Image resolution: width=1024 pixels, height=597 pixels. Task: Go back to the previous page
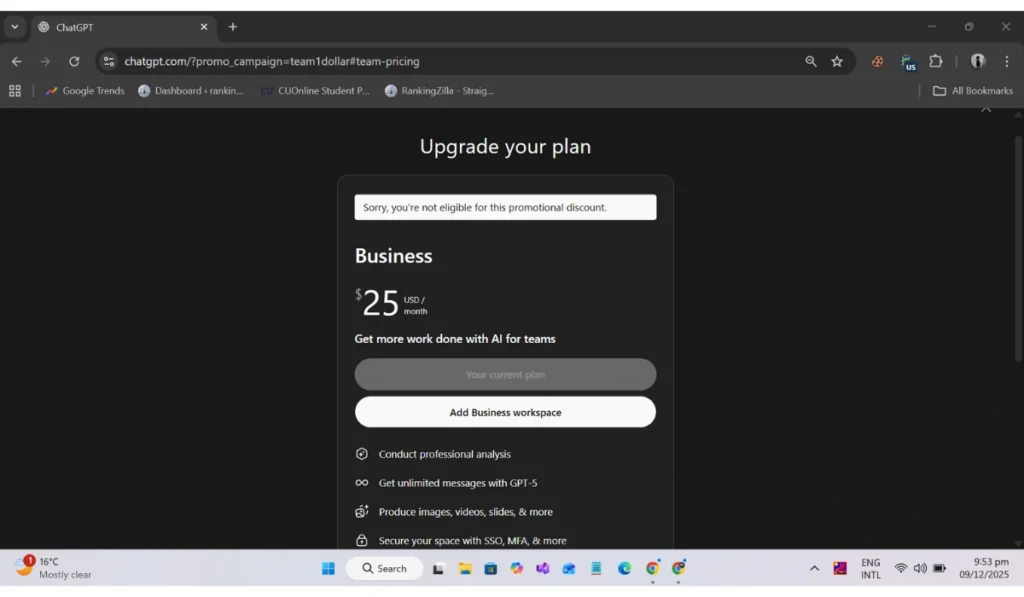point(16,61)
